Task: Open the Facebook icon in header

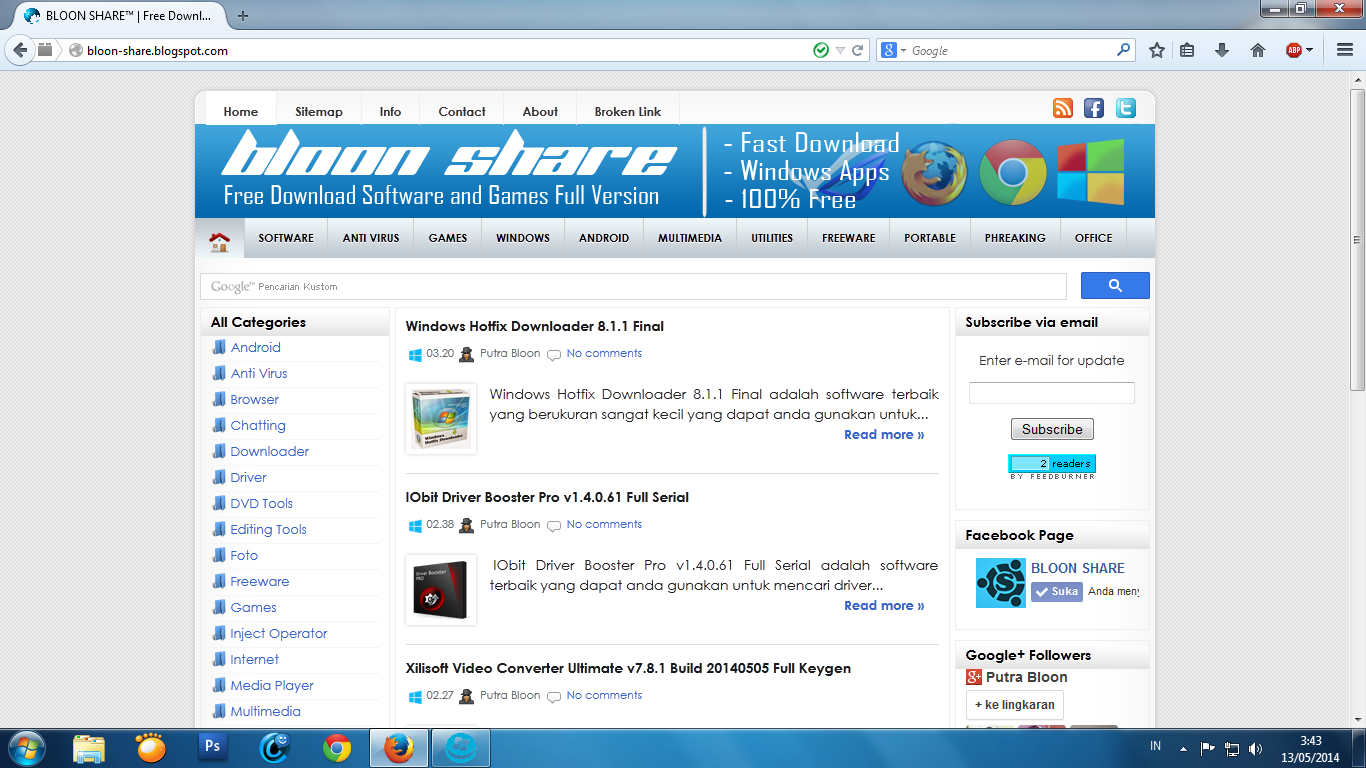Action: pyautogui.click(x=1094, y=108)
